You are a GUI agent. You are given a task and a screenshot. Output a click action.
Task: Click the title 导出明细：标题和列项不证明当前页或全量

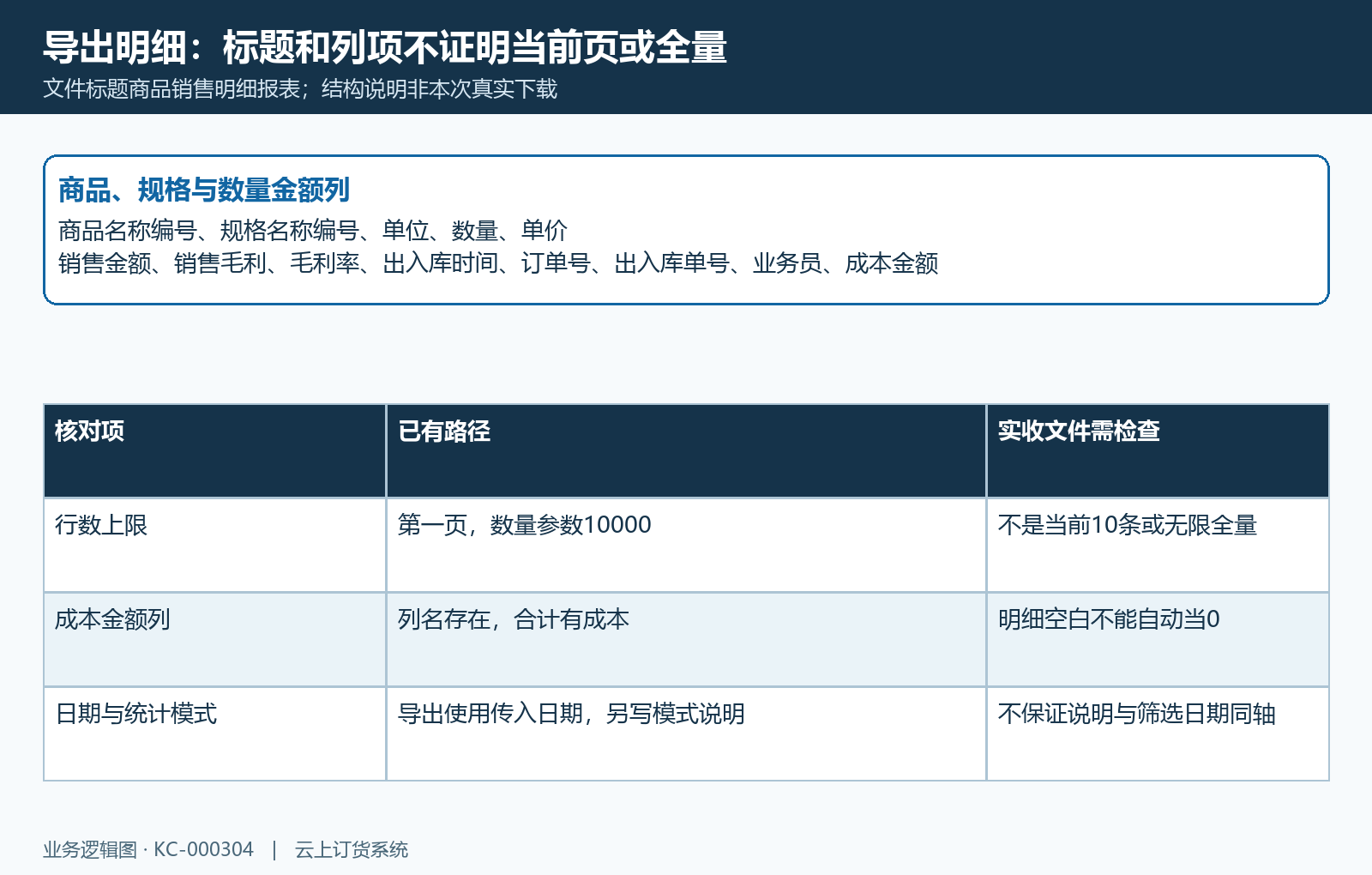pos(385,47)
